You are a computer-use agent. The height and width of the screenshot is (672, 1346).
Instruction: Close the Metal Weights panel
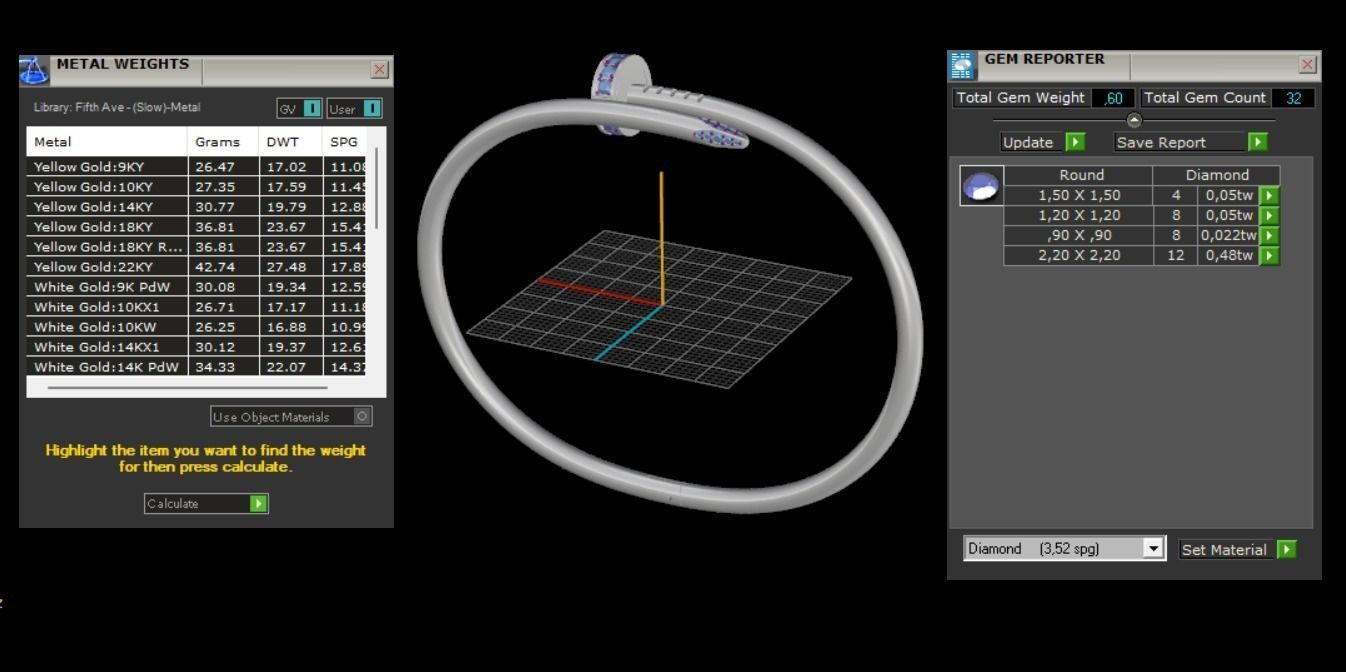click(379, 70)
